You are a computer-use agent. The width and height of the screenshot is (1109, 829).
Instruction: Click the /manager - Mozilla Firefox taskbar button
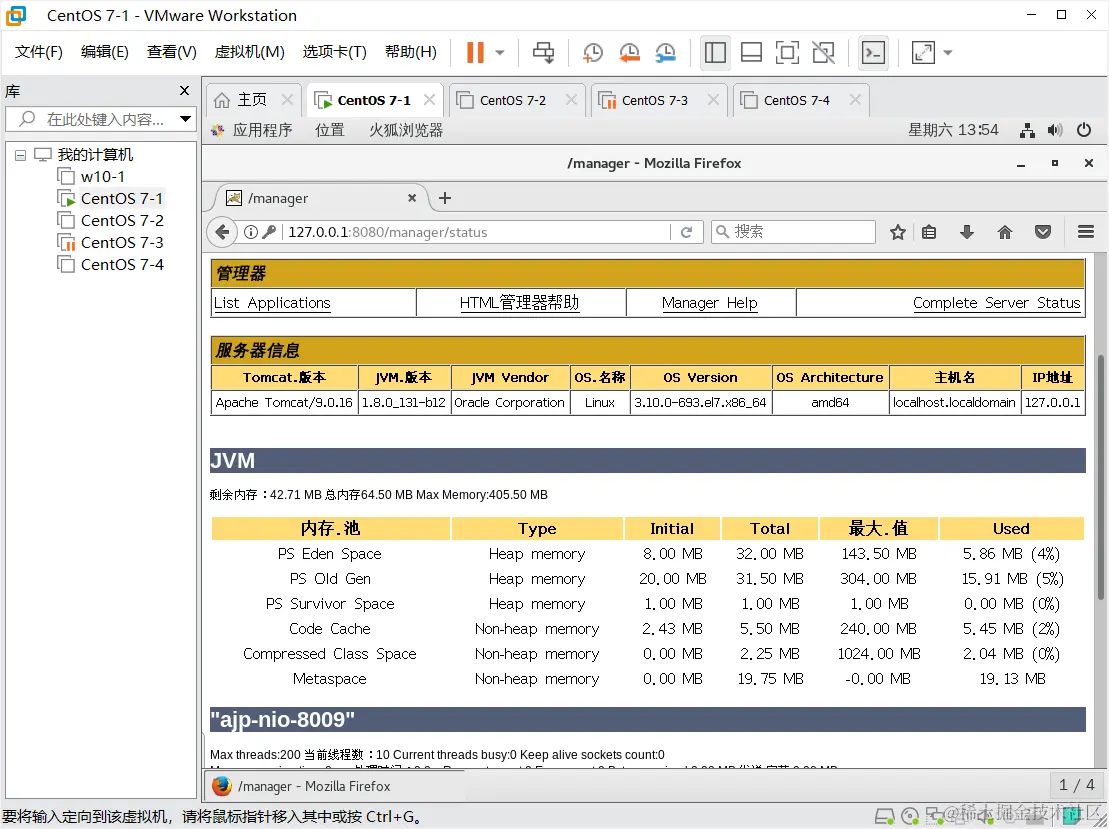(x=335, y=786)
